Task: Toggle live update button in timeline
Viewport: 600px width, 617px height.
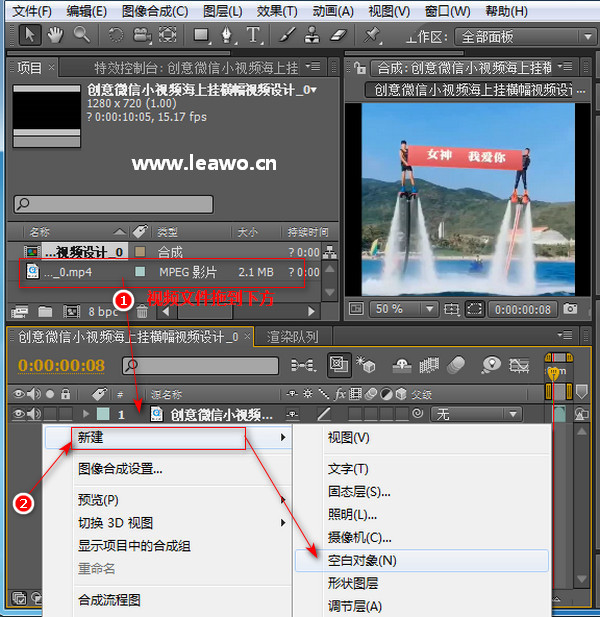Action: click(x=339, y=365)
